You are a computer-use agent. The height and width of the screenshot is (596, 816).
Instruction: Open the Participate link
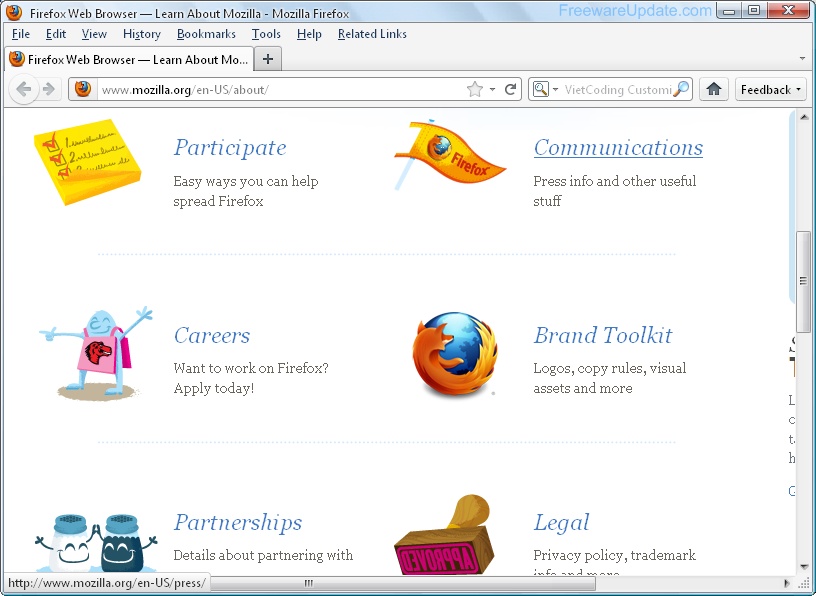coord(230,148)
